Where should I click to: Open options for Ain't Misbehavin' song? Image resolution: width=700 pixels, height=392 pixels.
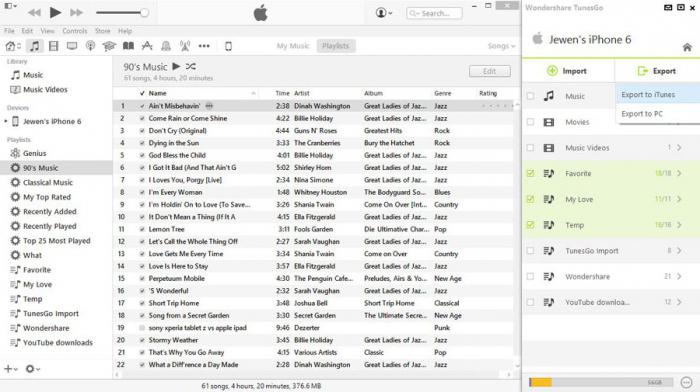pos(209,106)
